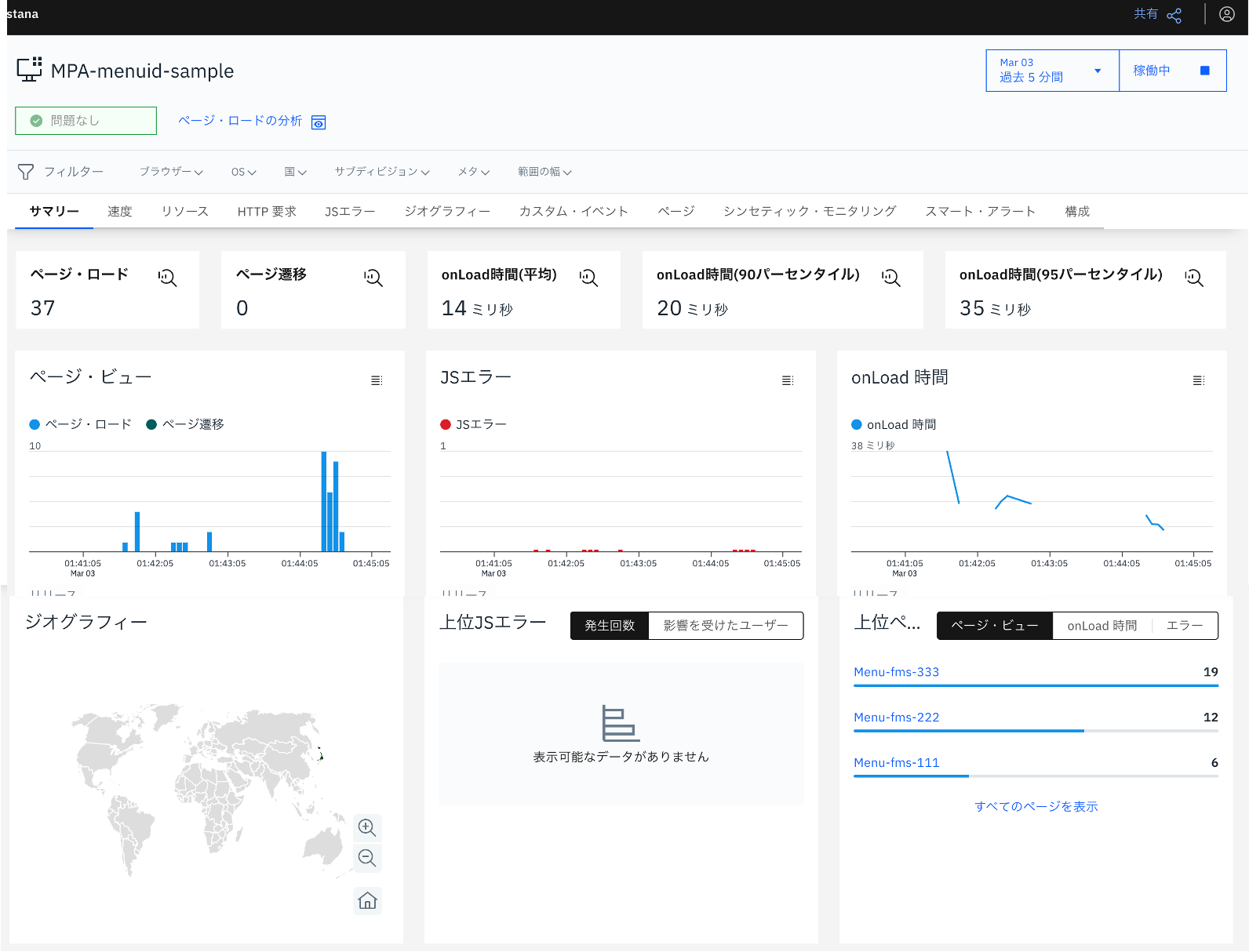Open ページ・ビュー chart menu icon
Screen dimensions: 1249x952
point(377,380)
